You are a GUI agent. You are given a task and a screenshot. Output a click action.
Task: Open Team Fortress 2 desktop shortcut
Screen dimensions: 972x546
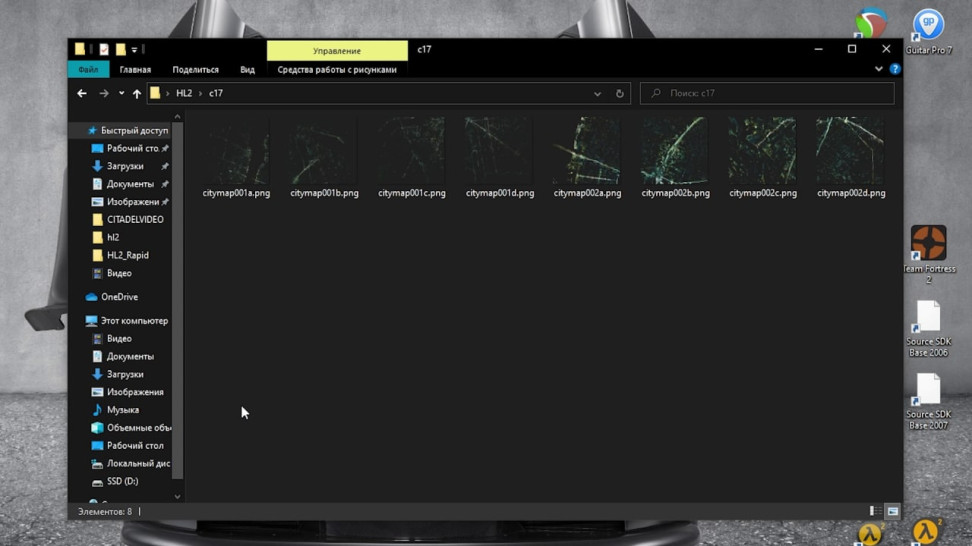928,254
